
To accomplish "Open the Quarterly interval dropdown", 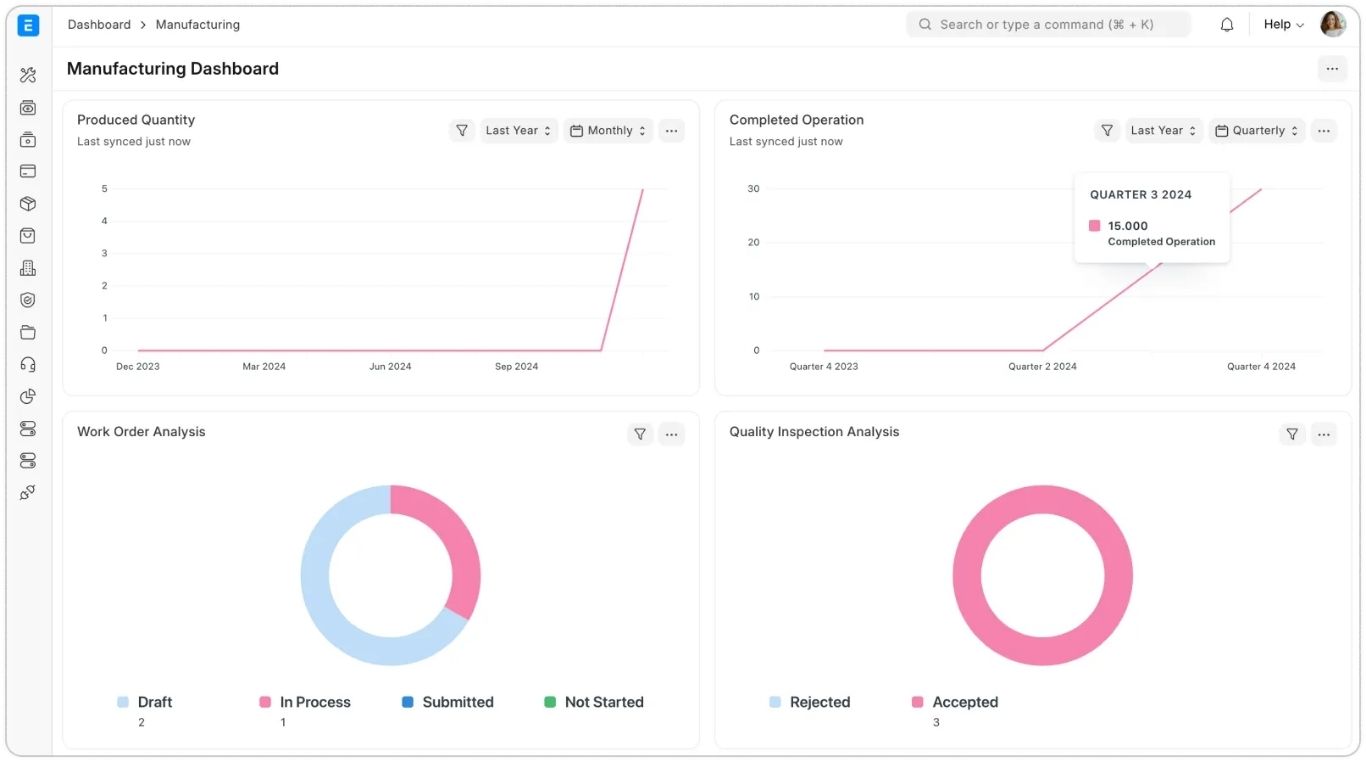I will tap(1256, 131).
